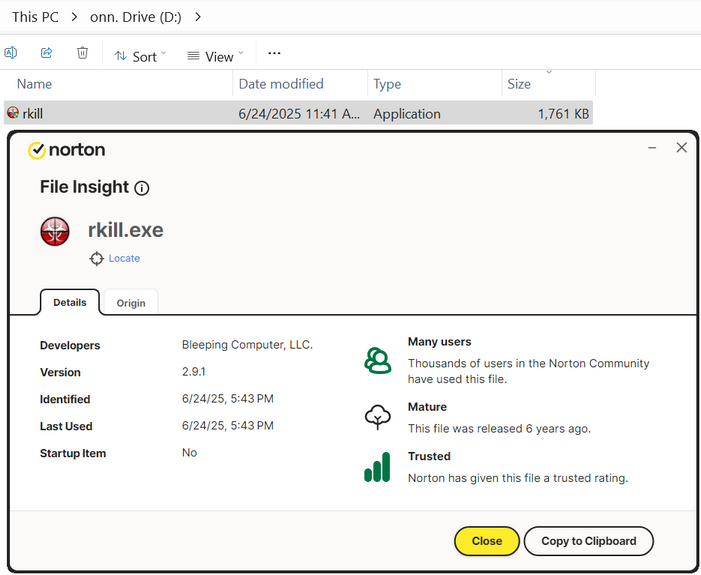This screenshot has width=701, height=575.
Task: Click the Mature heading text
Action: coord(427,407)
